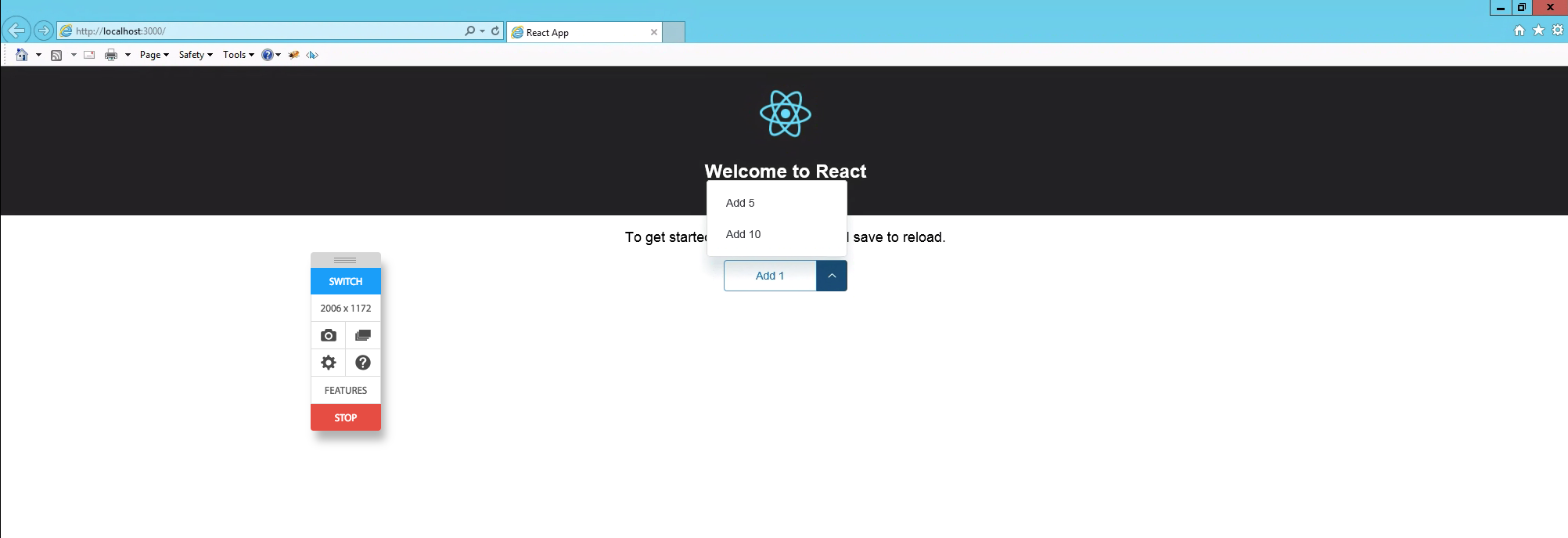Close the React App tab

pos(654,32)
